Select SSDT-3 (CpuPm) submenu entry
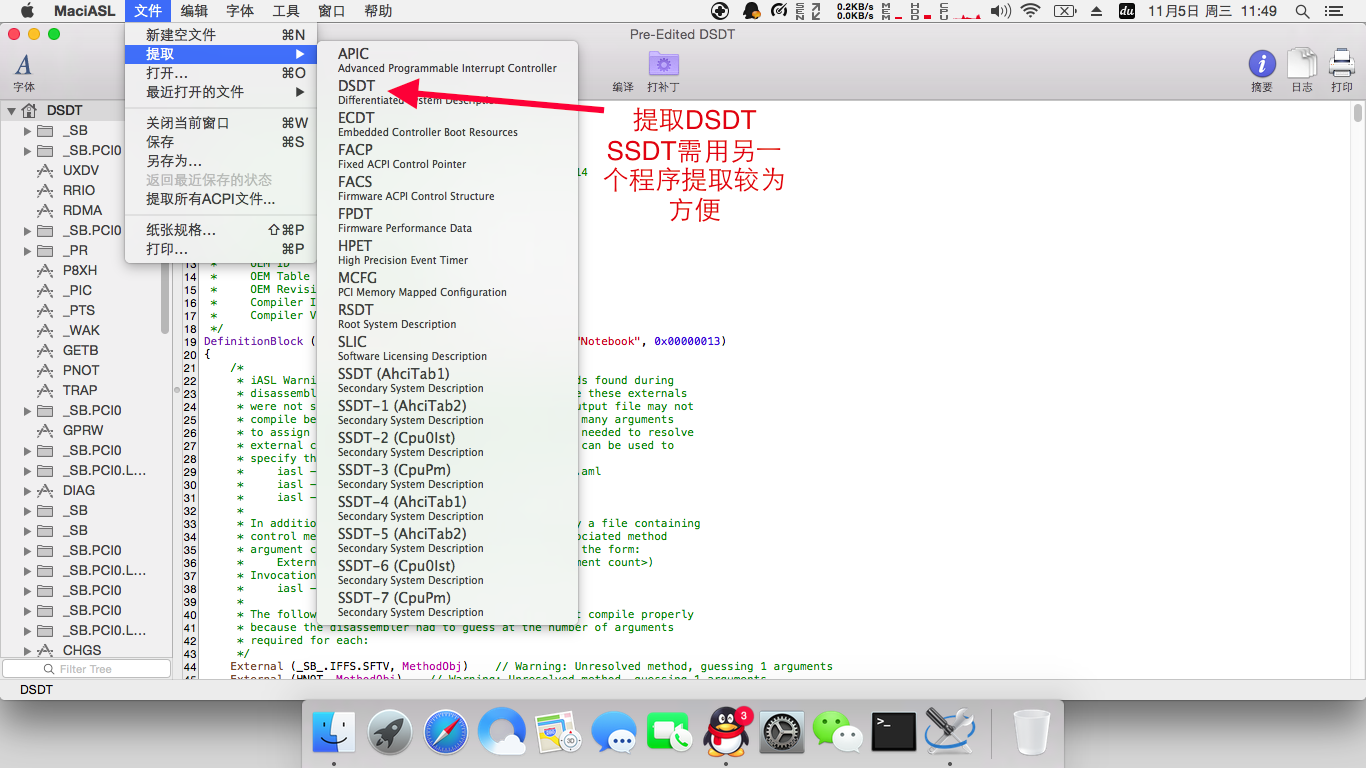Viewport: 1366px width, 768px height. 447,476
